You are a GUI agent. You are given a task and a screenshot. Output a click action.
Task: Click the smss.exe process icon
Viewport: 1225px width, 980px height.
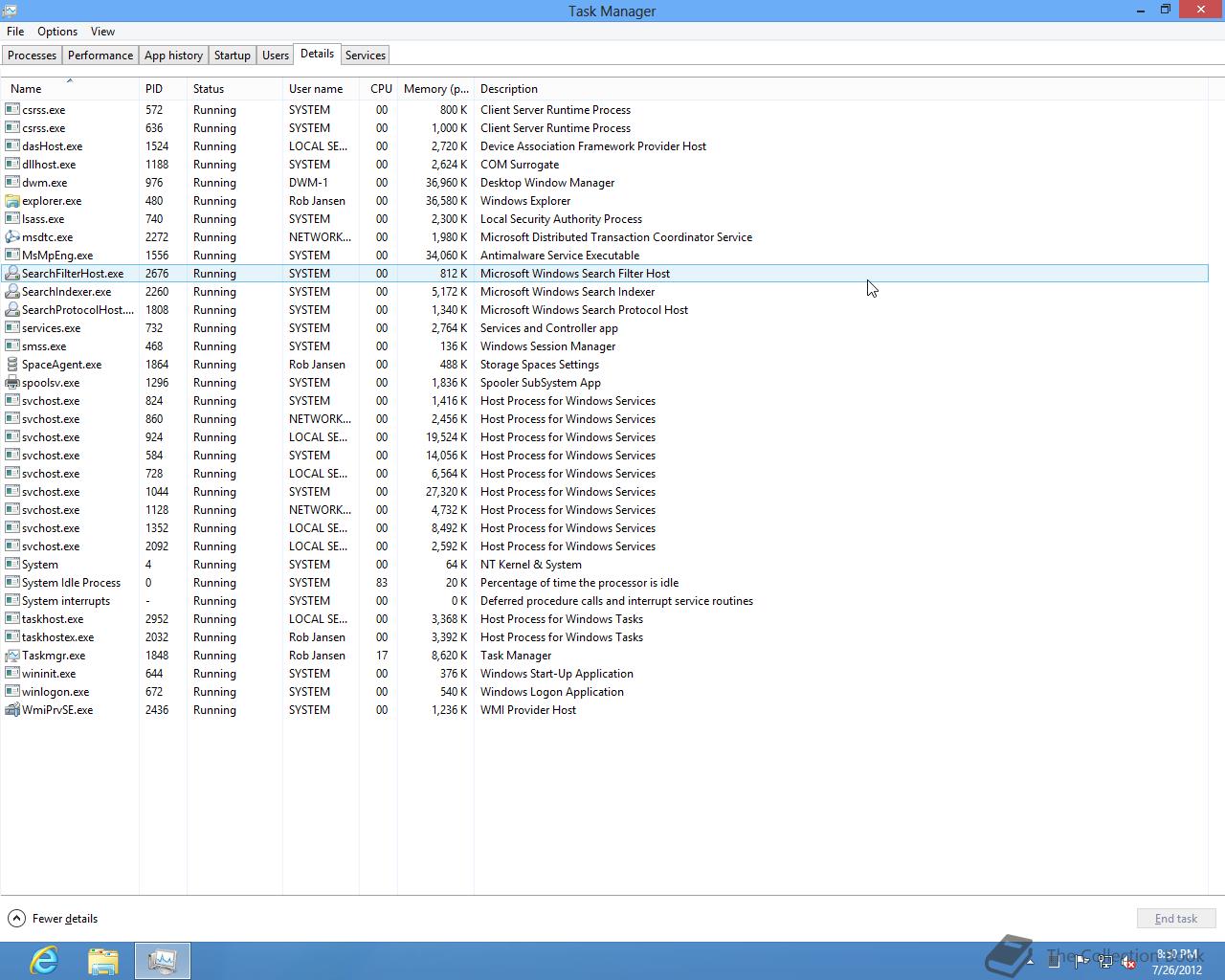[x=12, y=346]
